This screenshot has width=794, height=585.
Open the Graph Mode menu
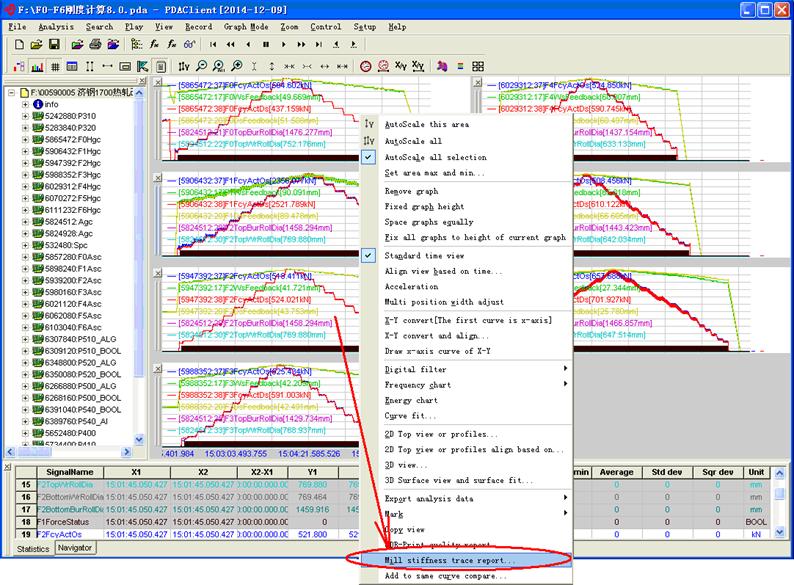coord(246,27)
